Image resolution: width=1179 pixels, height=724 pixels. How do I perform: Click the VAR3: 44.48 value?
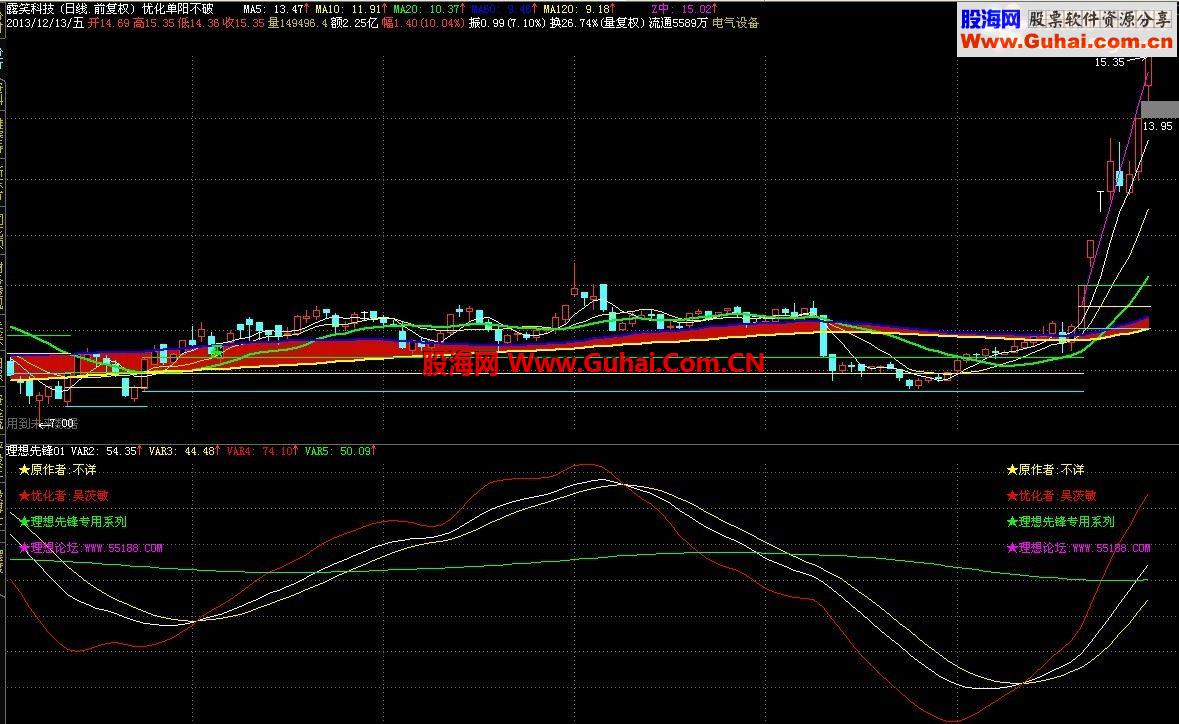click(184, 451)
